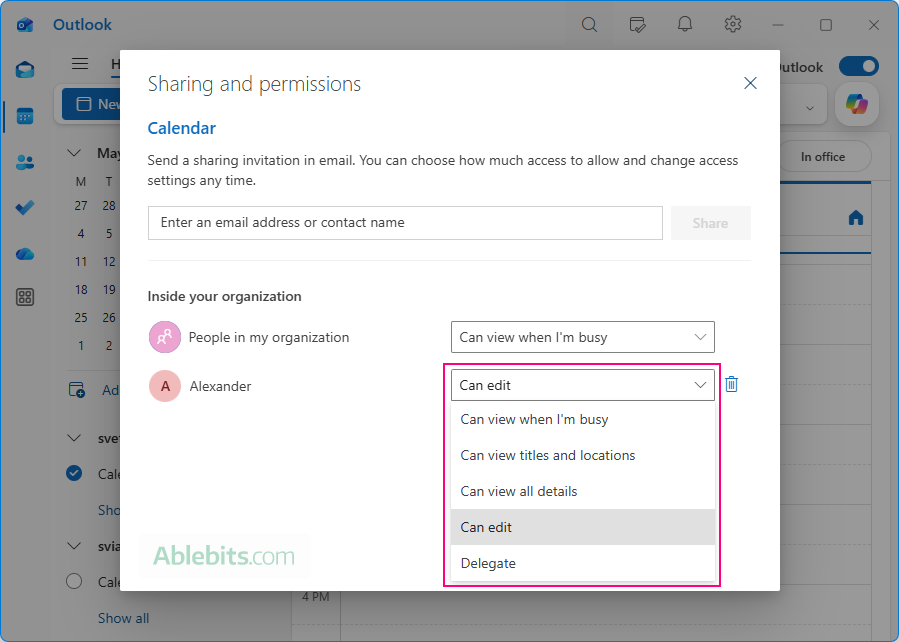Open notifications bell icon
The image size is (899, 642).
coord(685,24)
